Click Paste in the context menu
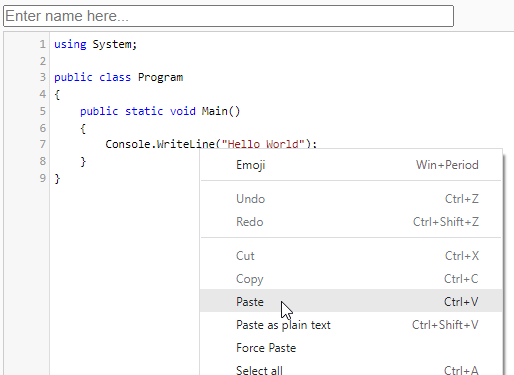Screen dimensions: 514x375 [351, 302]
